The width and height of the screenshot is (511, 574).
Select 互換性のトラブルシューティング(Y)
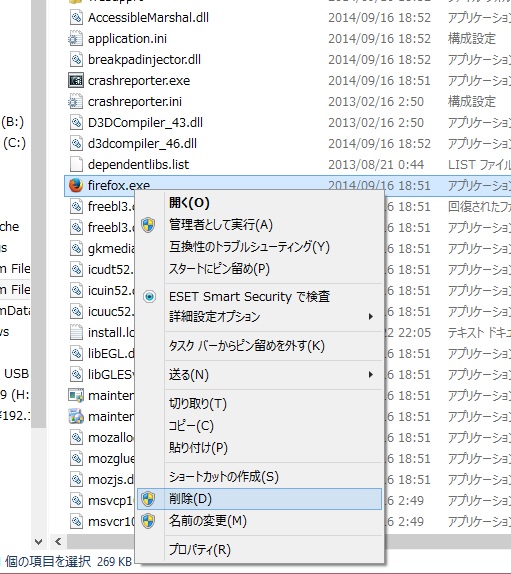tap(260, 247)
